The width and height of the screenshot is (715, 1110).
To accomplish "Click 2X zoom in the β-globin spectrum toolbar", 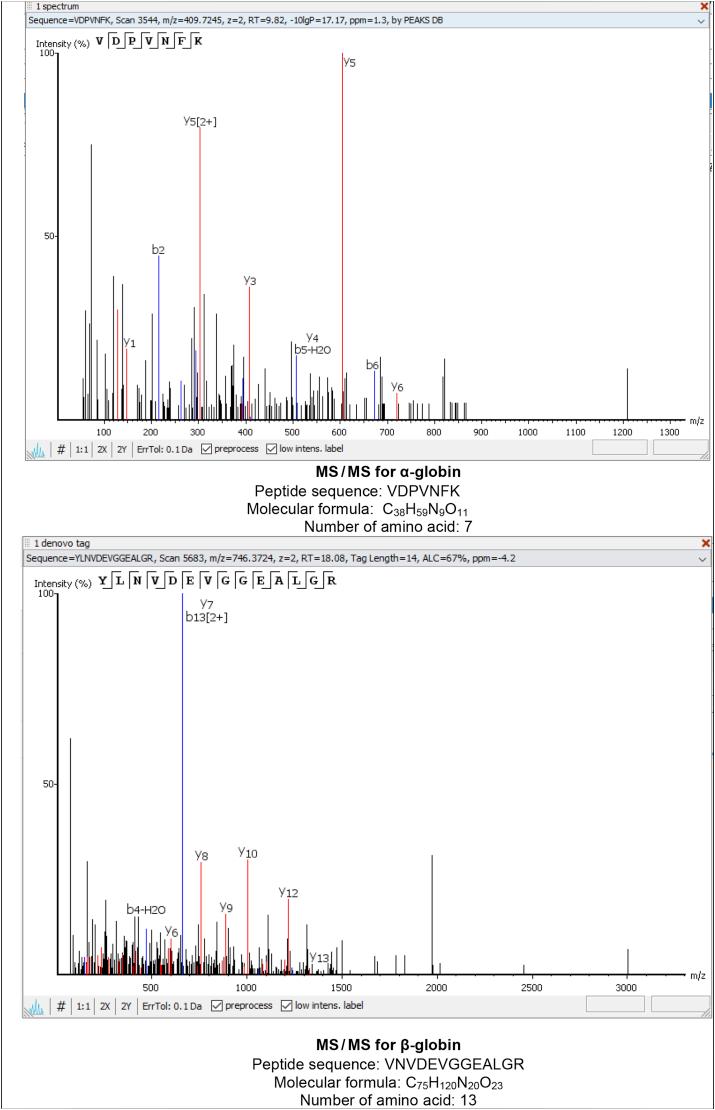I will (105, 1006).
